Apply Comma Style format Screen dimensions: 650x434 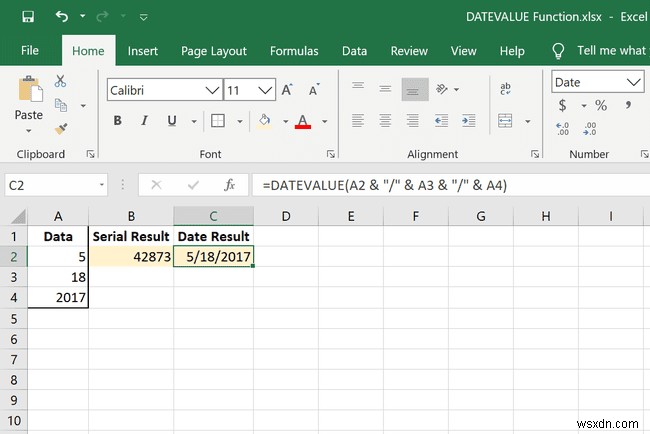point(629,105)
